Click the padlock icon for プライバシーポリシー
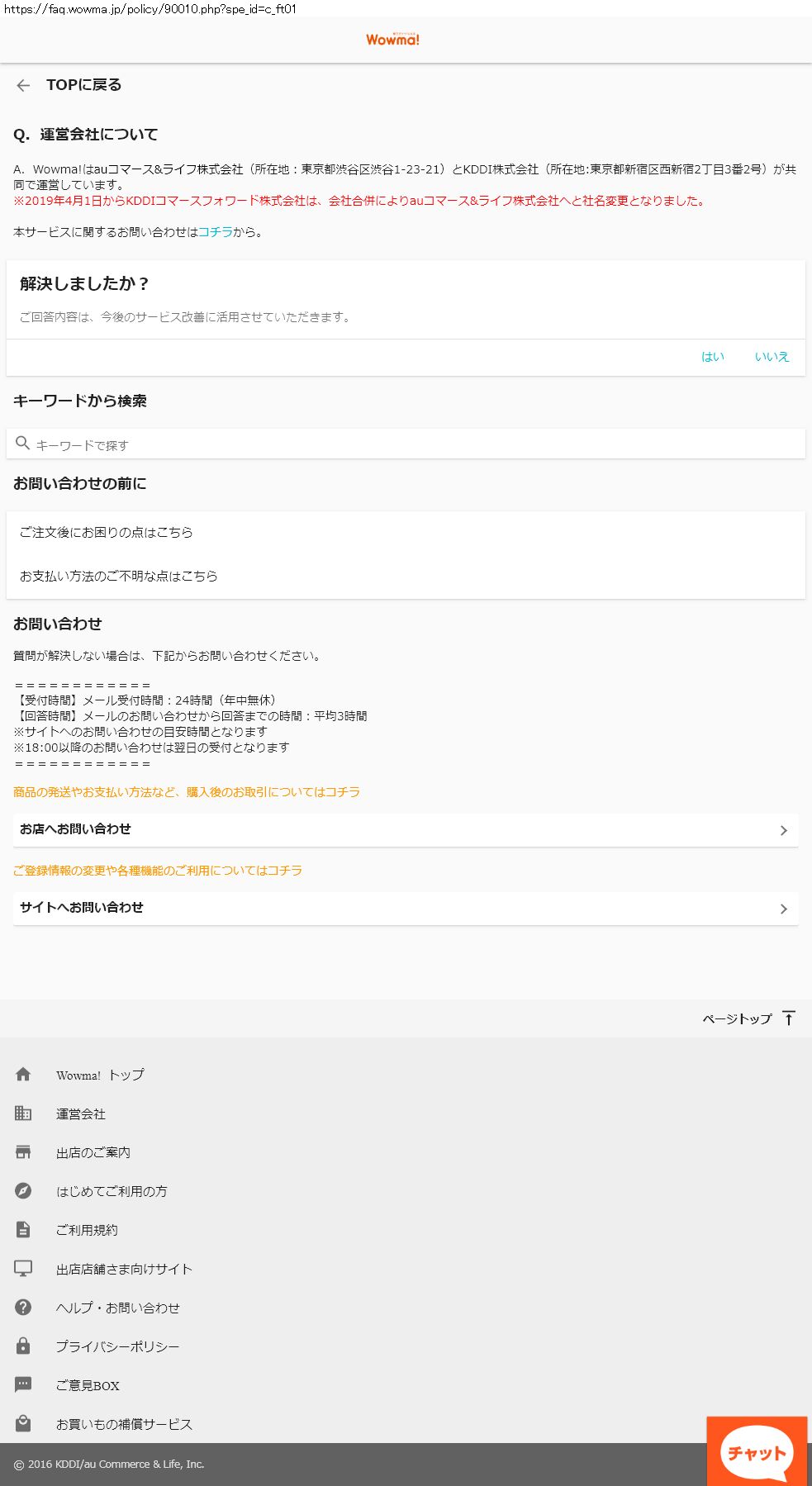Screen dimensions: 812x1486 (23, 1346)
